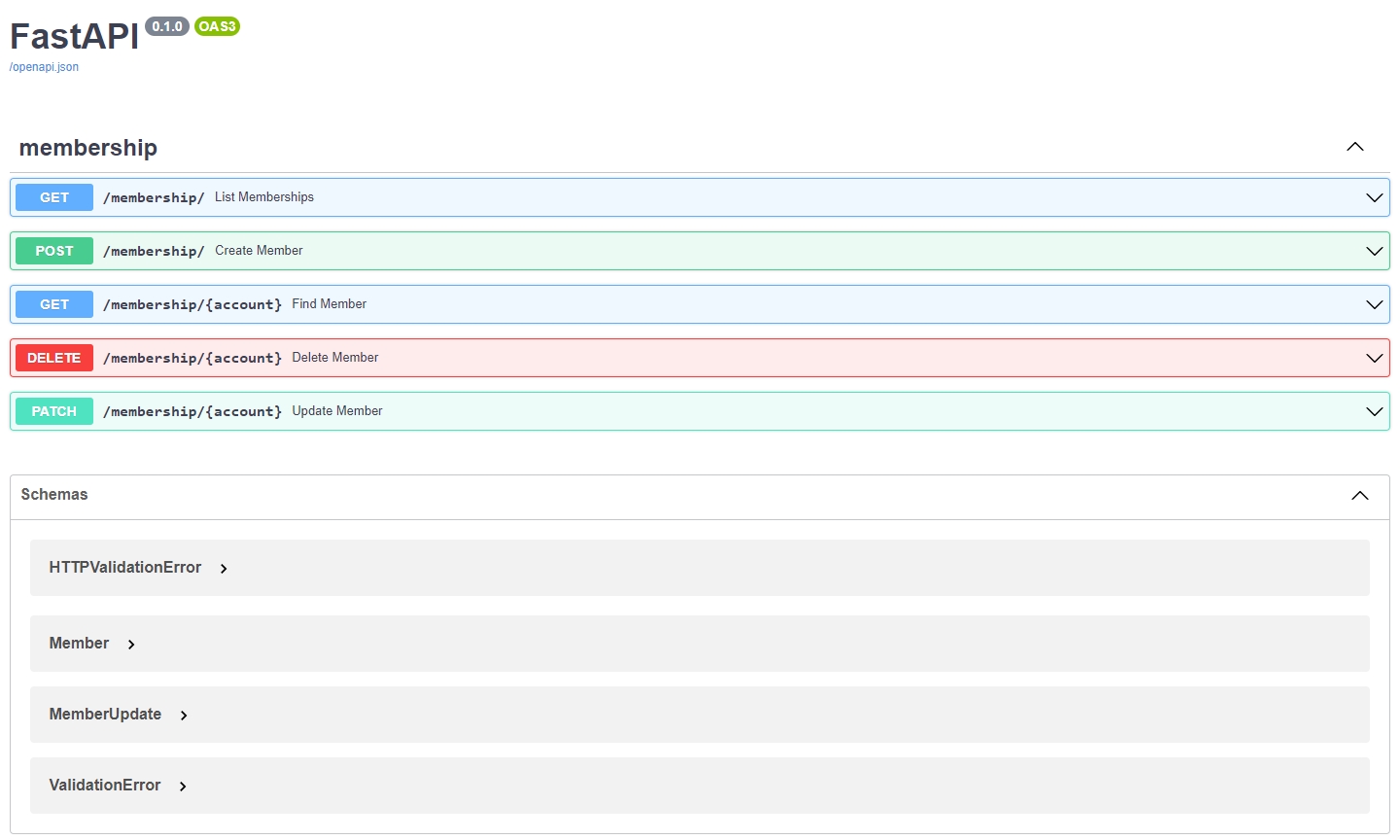Expand Update Member endpoint arrow
This screenshot has width=1400, height=840.
coord(1375,411)
